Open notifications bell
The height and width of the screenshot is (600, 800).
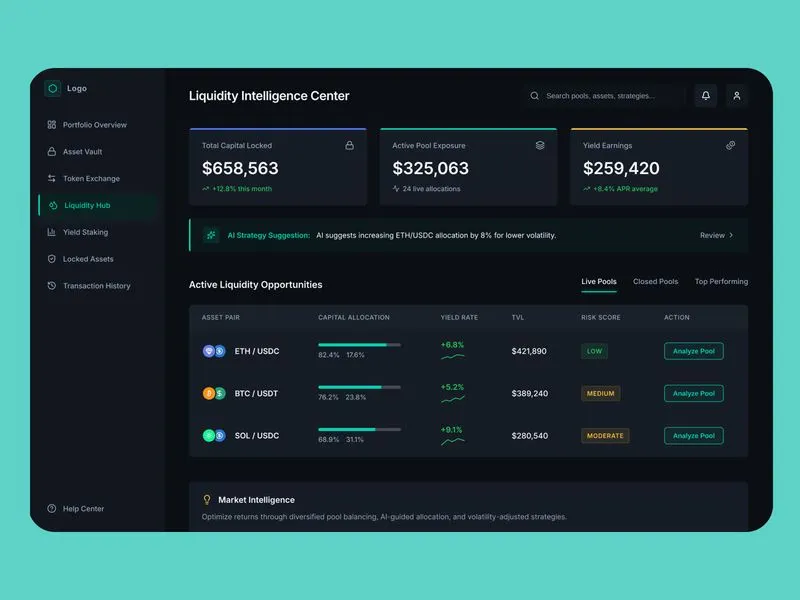706,95
